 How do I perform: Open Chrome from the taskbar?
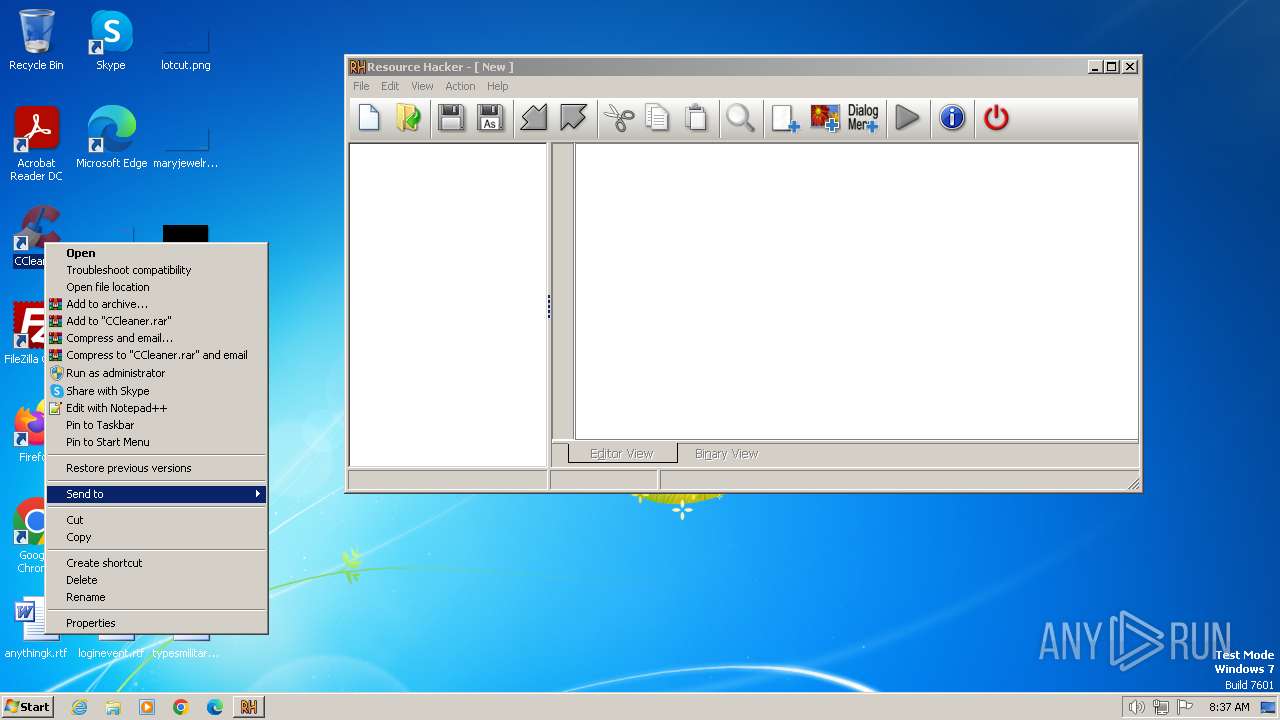point(181,707)
